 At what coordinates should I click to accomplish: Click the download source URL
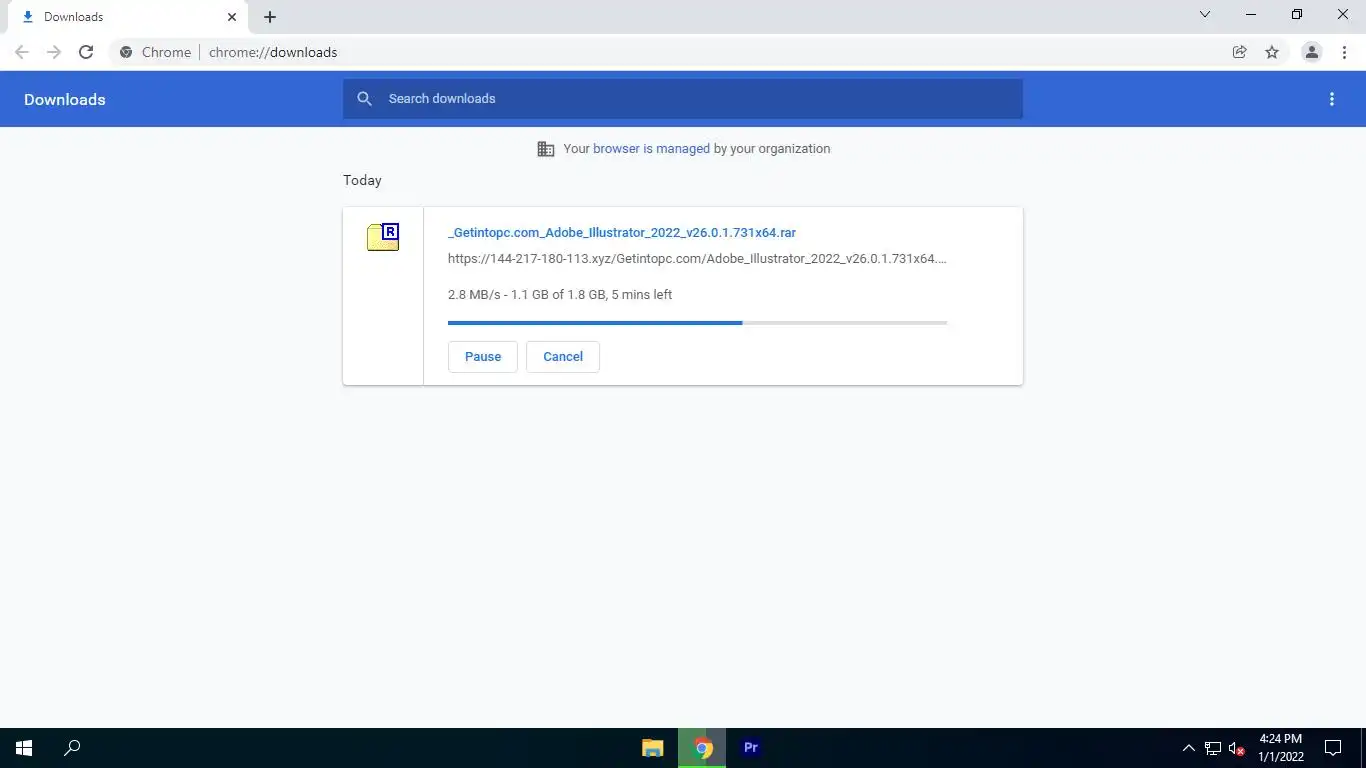(x=697, y=259)
